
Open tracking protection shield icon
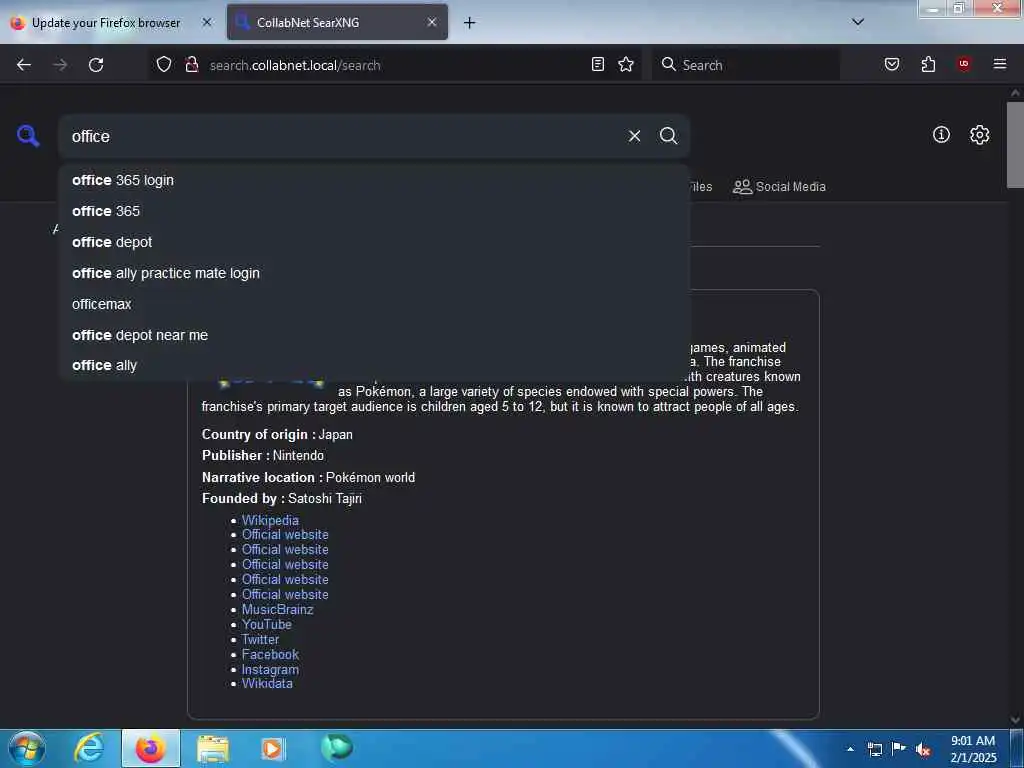point(164,65)
